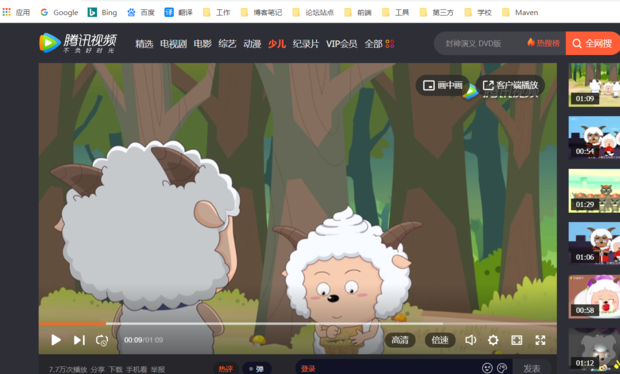Open the Maven bookmarks folder

coord(520,12)
